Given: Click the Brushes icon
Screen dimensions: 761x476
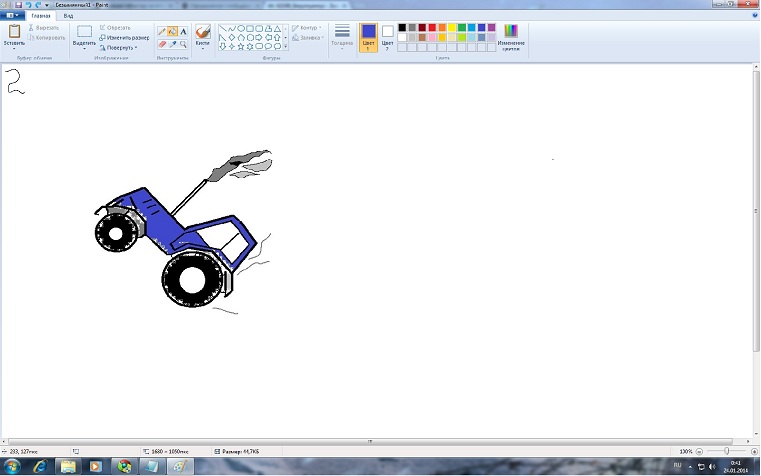Looking at the screenshot, I should pos(202,32).
